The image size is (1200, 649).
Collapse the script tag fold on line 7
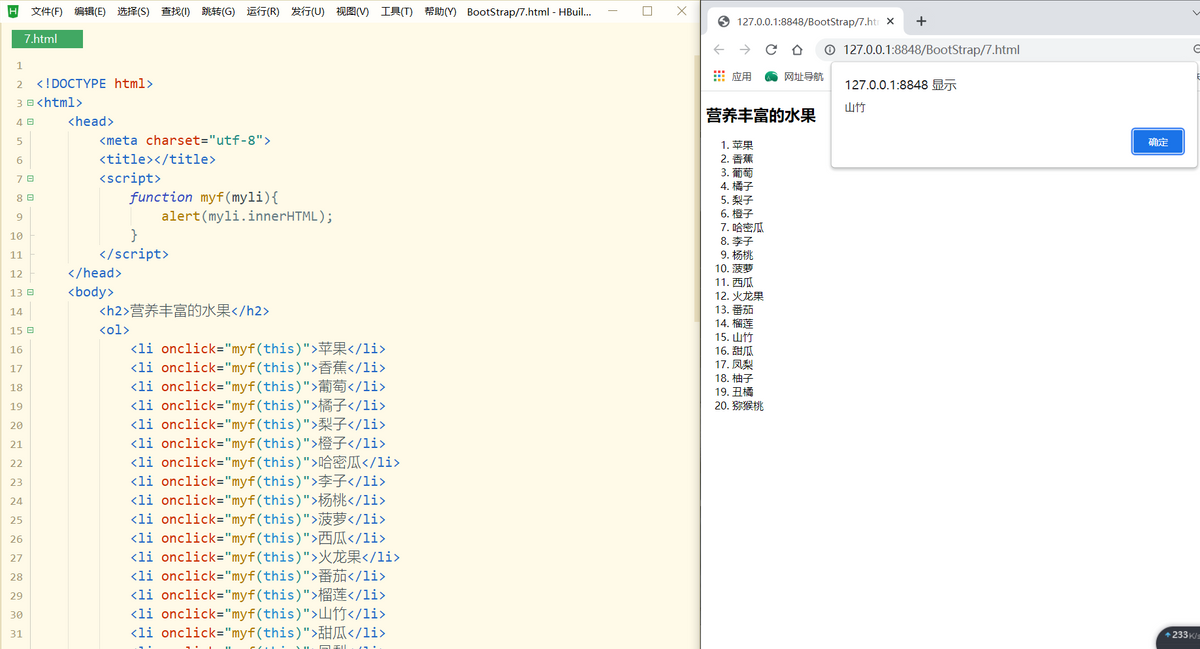pyautogui.click(x=30, y=179)
